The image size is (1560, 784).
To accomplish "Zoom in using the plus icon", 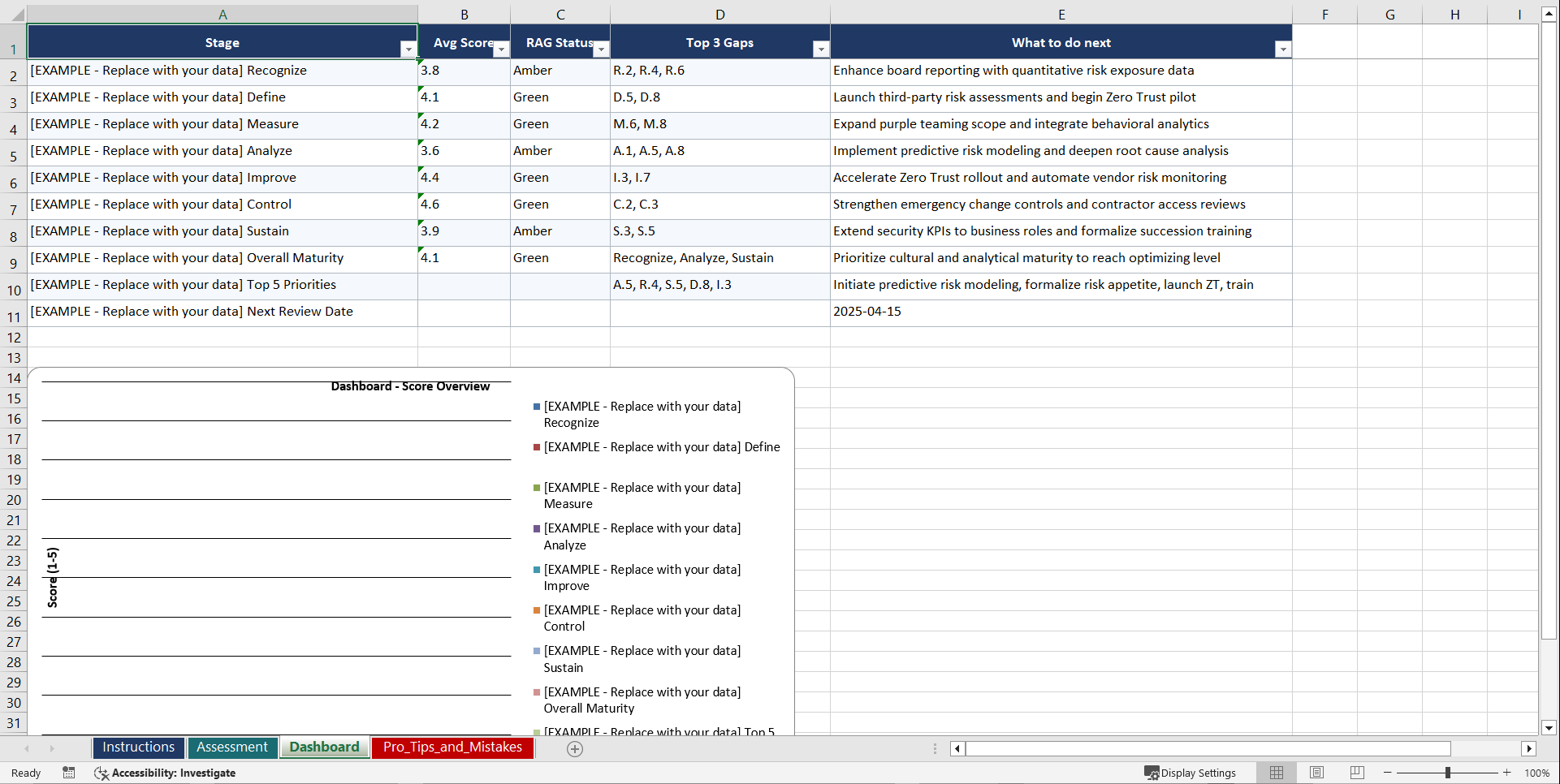I will (x=1506, y=773).
